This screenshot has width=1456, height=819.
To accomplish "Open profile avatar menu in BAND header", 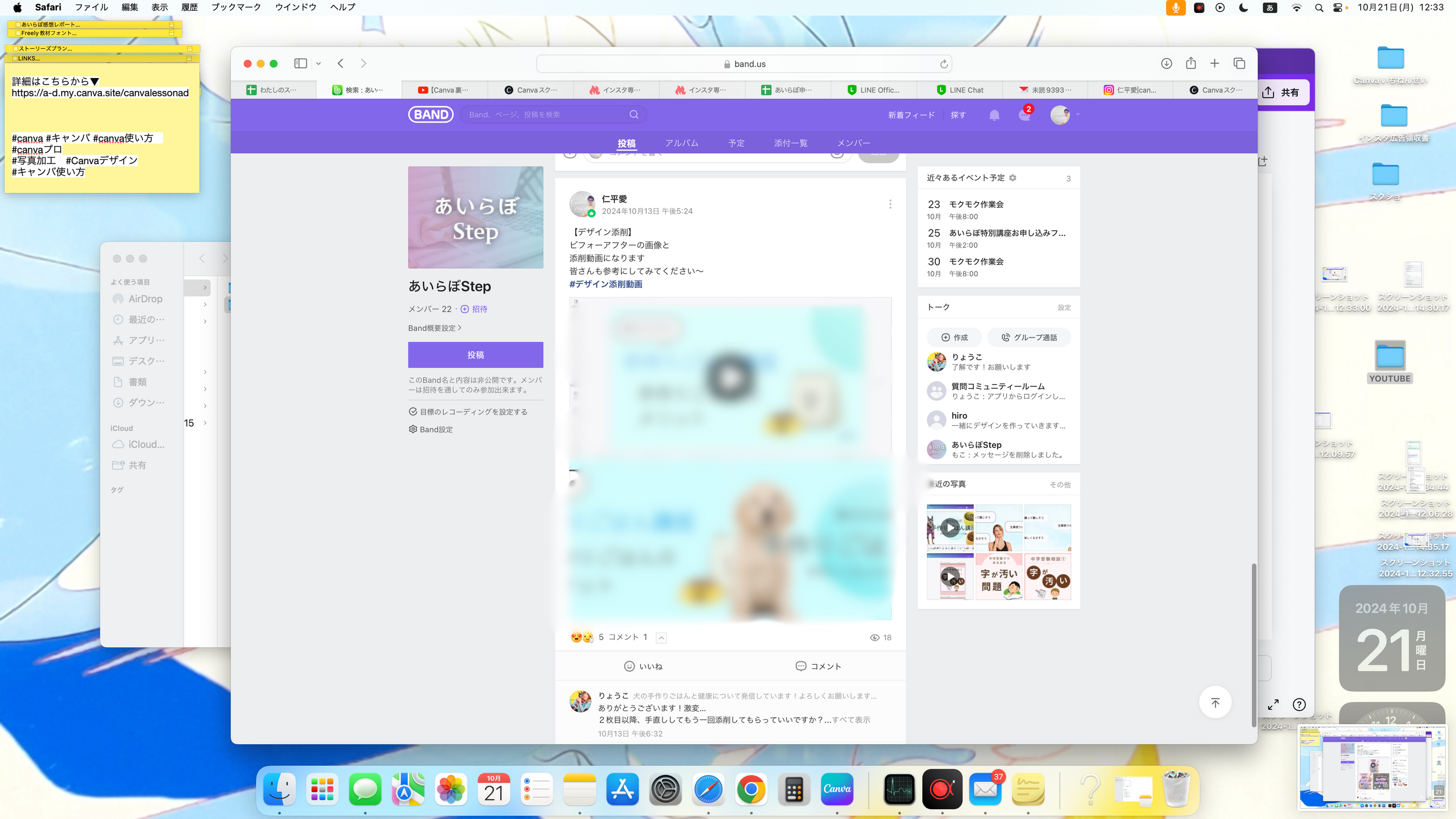I will (x=1060, y=115).
